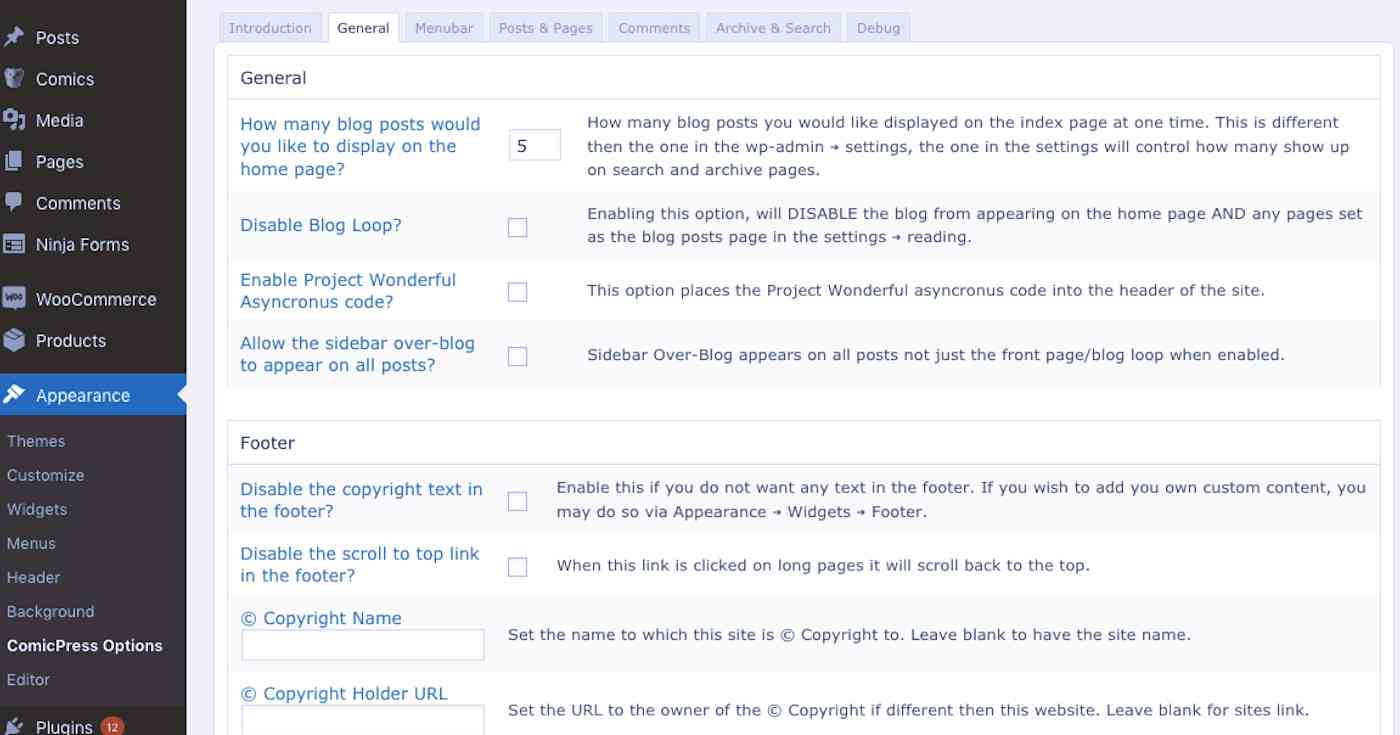The width and height of the screenshot is (1400, 735).
Task: Switch to the Menubar tab
Action: (x=444, y=27)
